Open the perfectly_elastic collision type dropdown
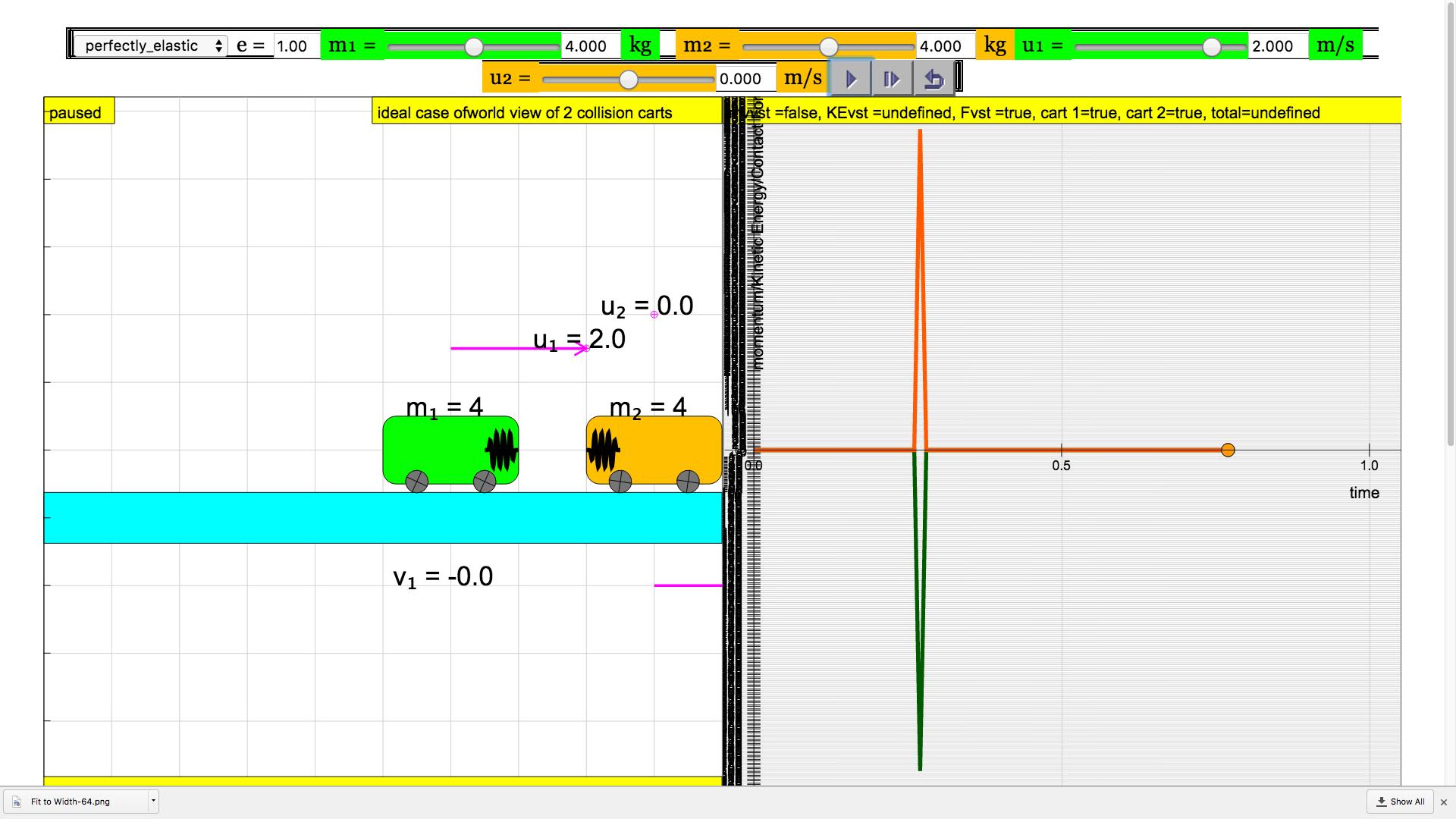1456x819 pixels. click(x=150, y=45)
